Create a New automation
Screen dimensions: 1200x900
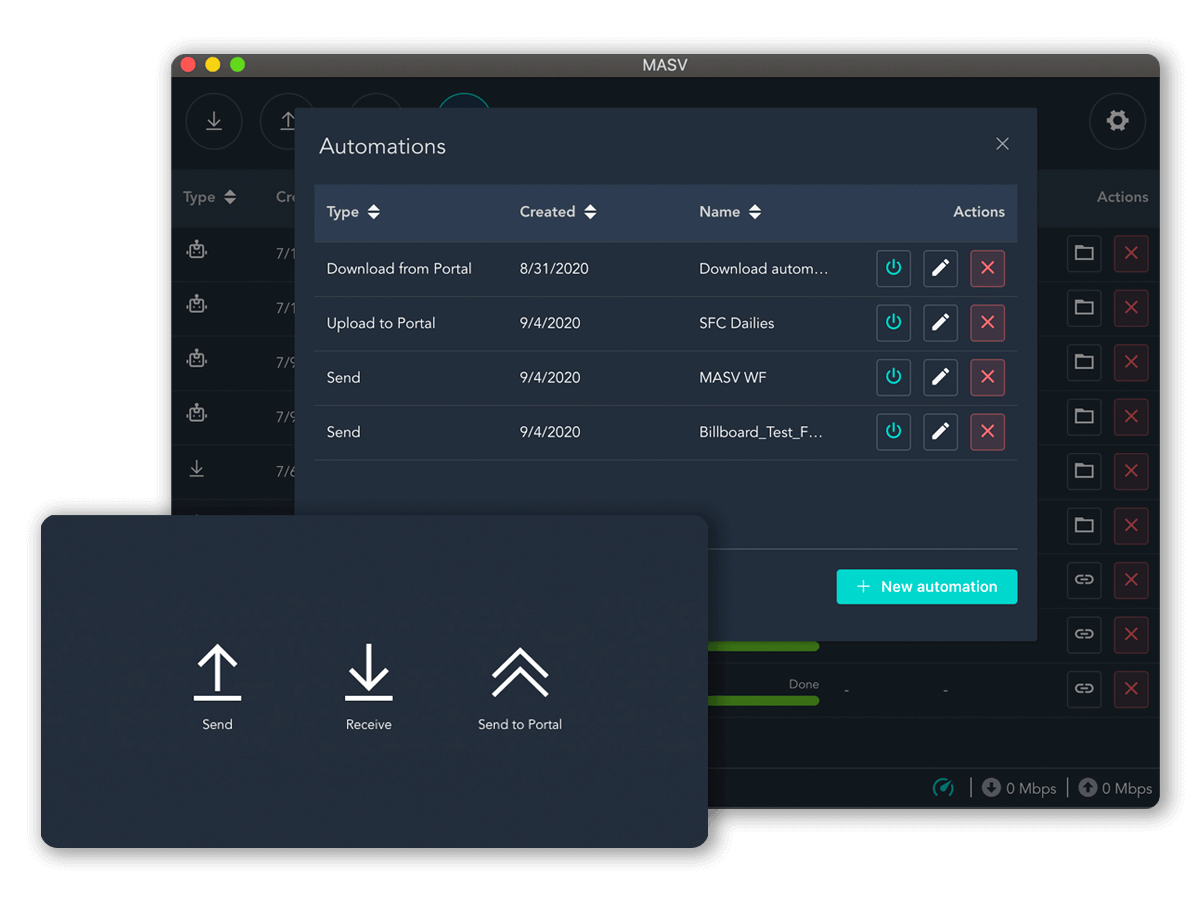(x=926, y=586)
